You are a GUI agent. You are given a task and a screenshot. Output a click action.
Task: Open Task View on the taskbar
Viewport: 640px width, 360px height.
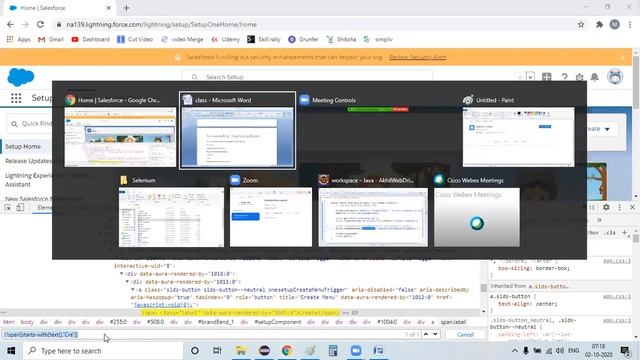217,351
